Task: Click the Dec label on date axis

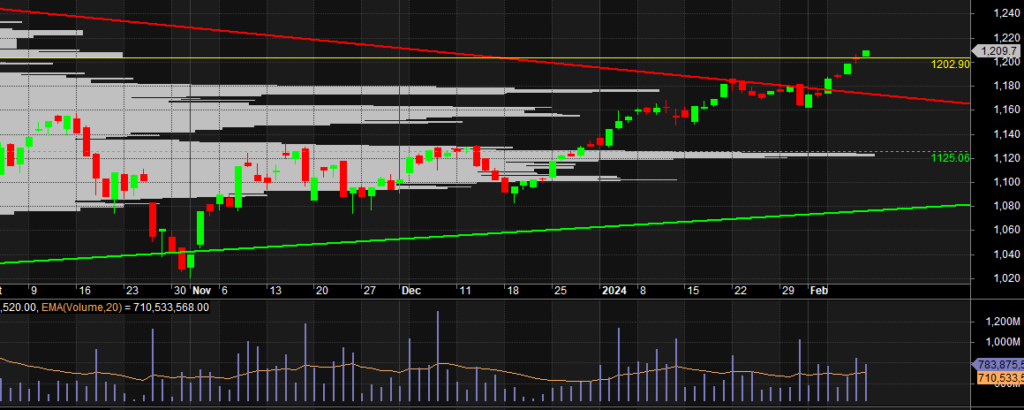Action: click(411, 290)
